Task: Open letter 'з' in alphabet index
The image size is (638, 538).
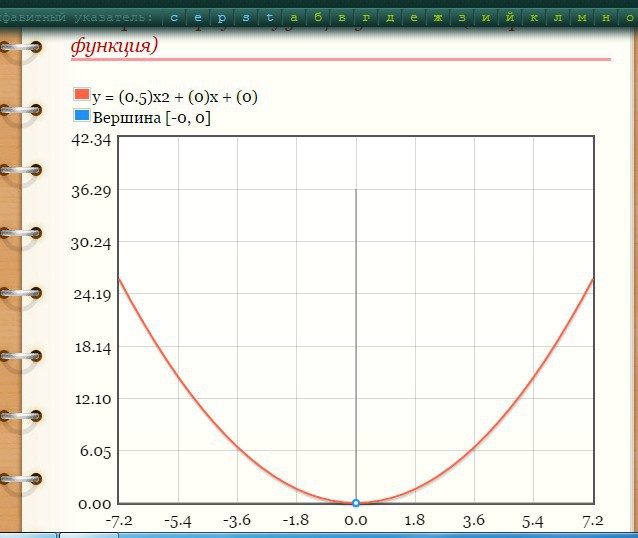Action: [x=462, y=18]
